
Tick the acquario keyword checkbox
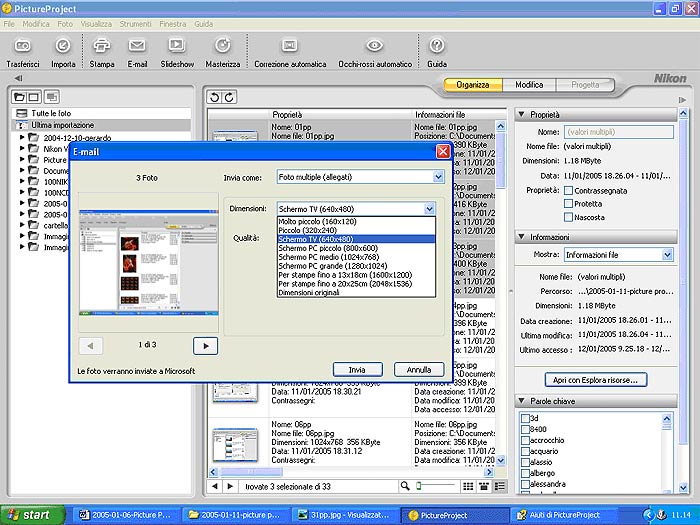[525, 451]
